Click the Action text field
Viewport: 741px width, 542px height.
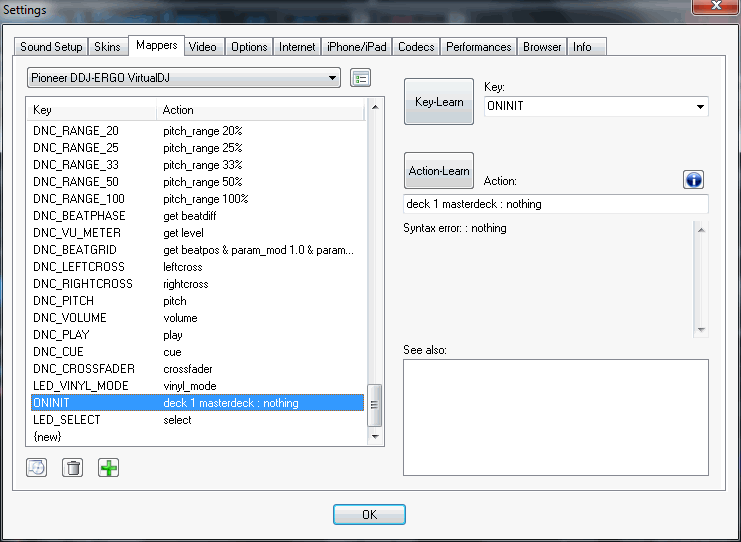555,204
